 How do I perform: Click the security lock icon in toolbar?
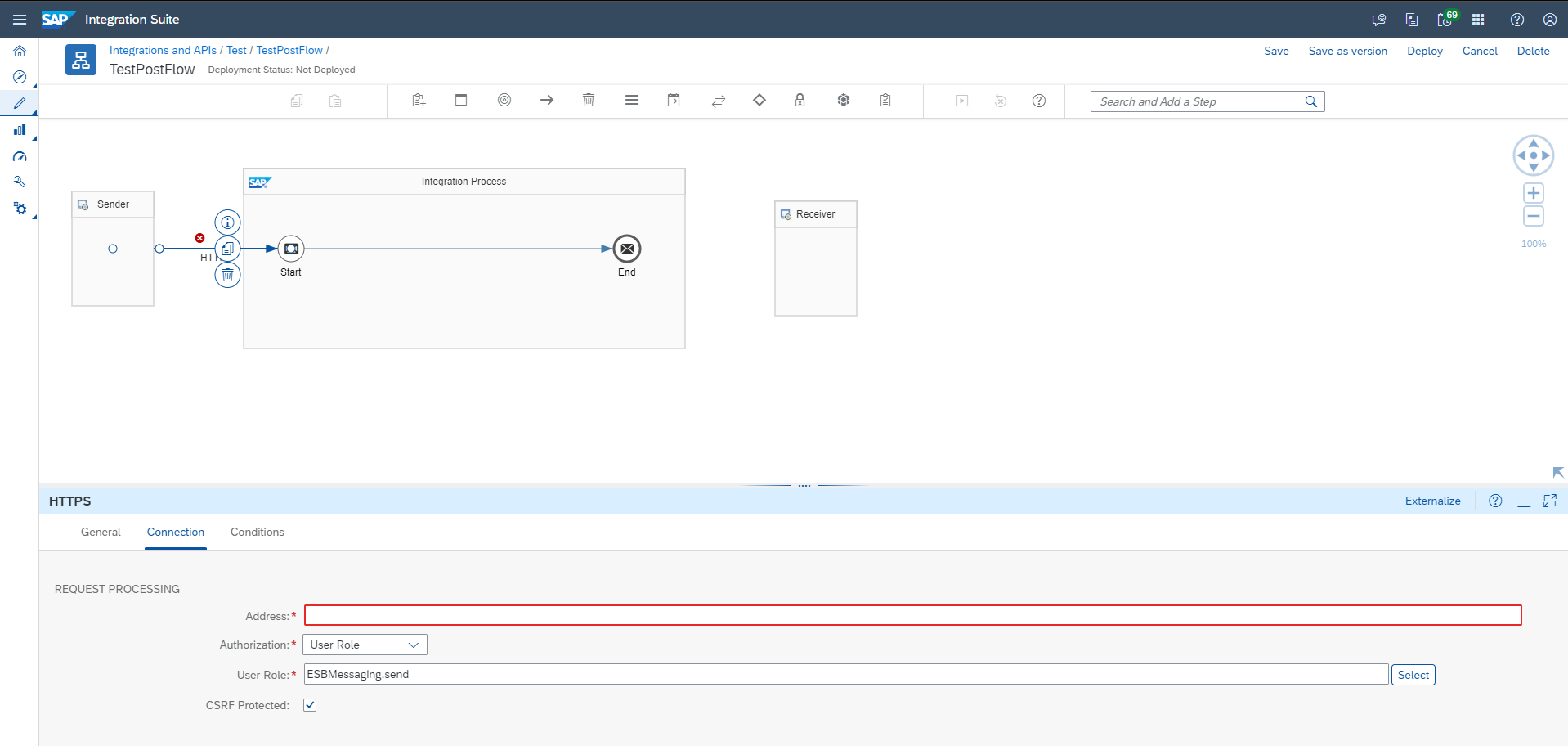[800, 101]
